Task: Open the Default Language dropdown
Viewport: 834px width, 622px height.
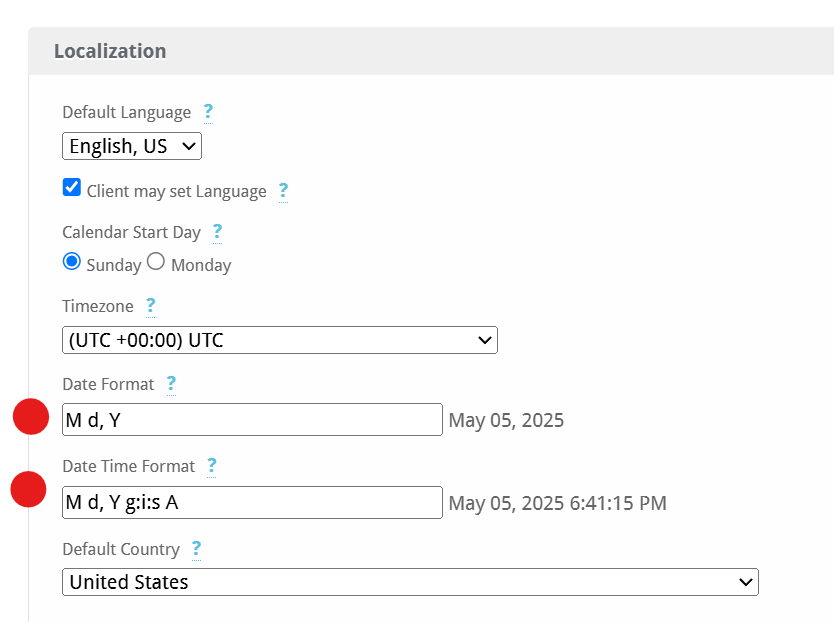Action: pyautogui.click(x=132, y=146)
